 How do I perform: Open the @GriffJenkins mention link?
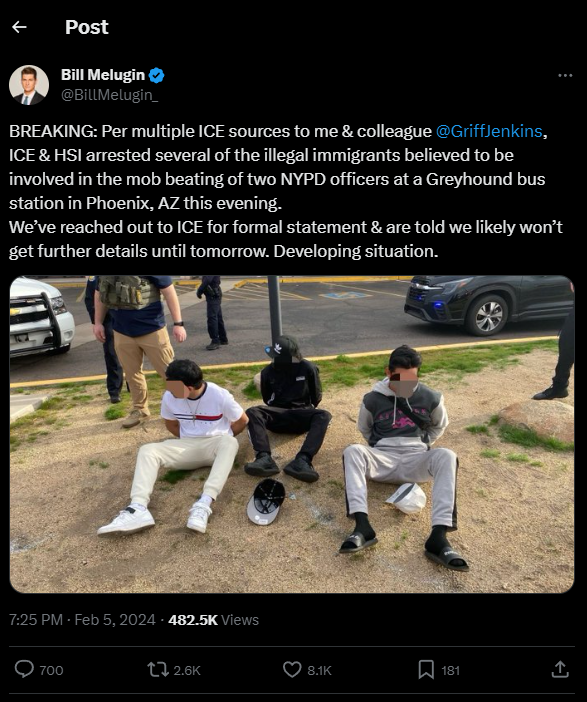(489, 131)
